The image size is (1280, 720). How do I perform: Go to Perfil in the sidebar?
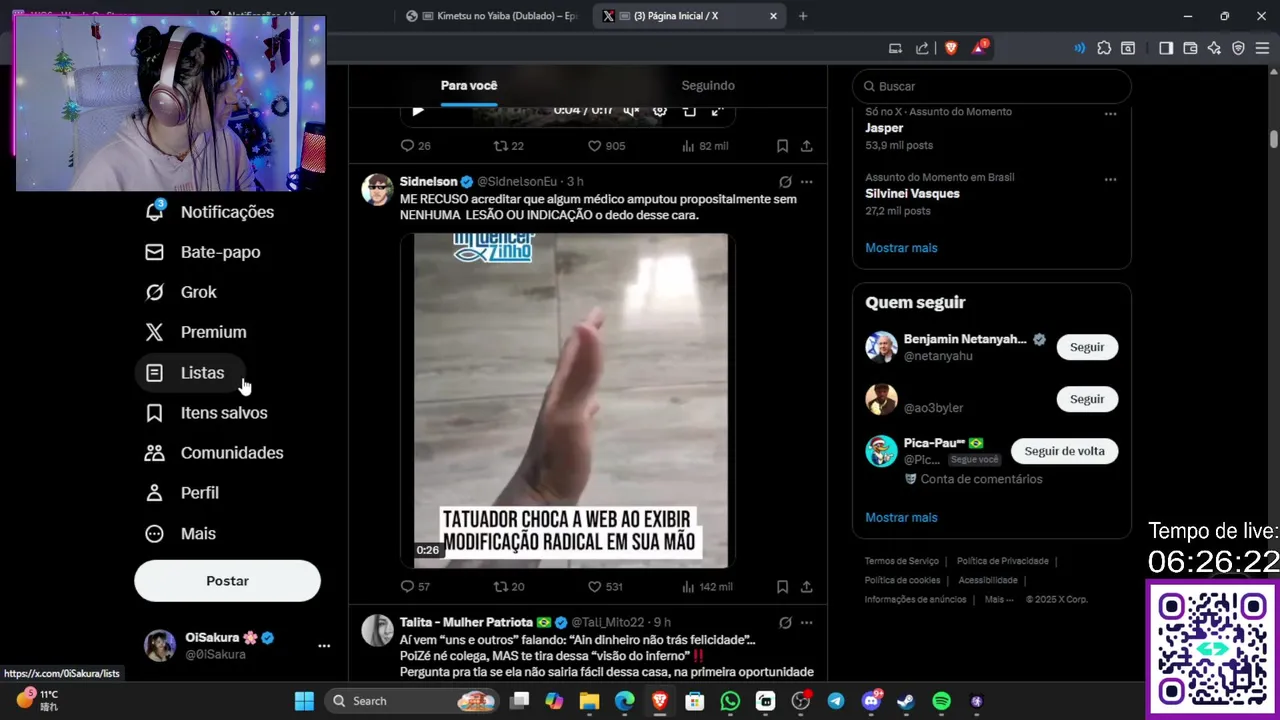pyautogui.click(x=184, y=493)
